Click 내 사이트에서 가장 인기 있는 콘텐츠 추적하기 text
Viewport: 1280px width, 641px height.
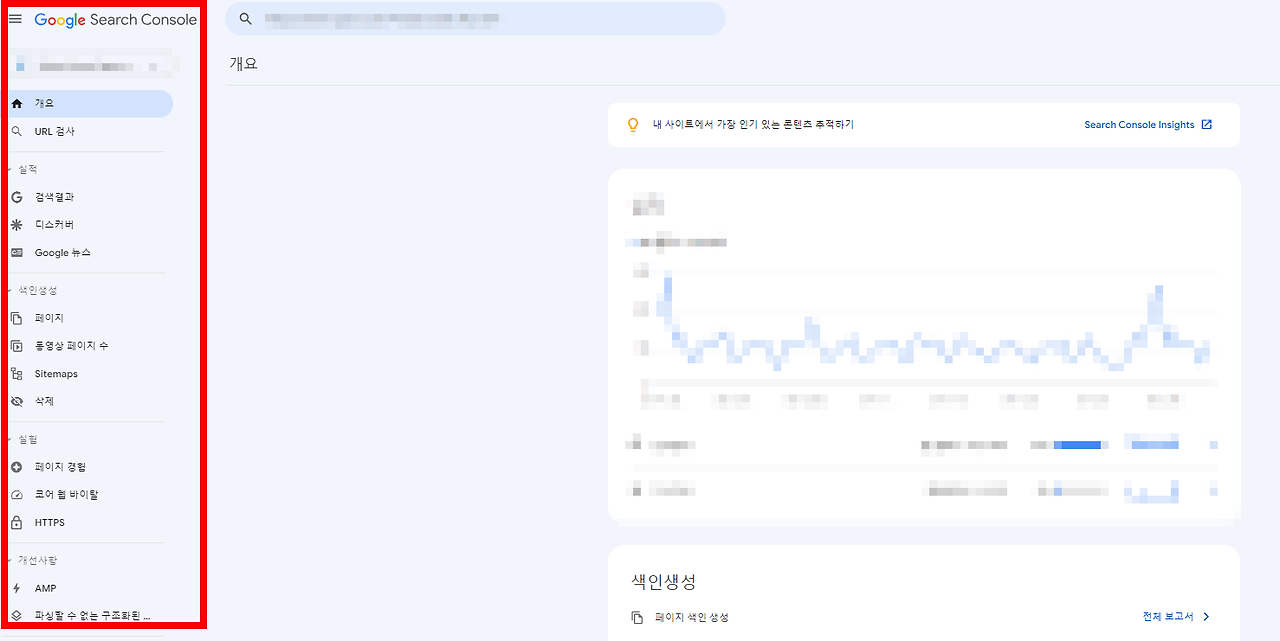(753, 125)
